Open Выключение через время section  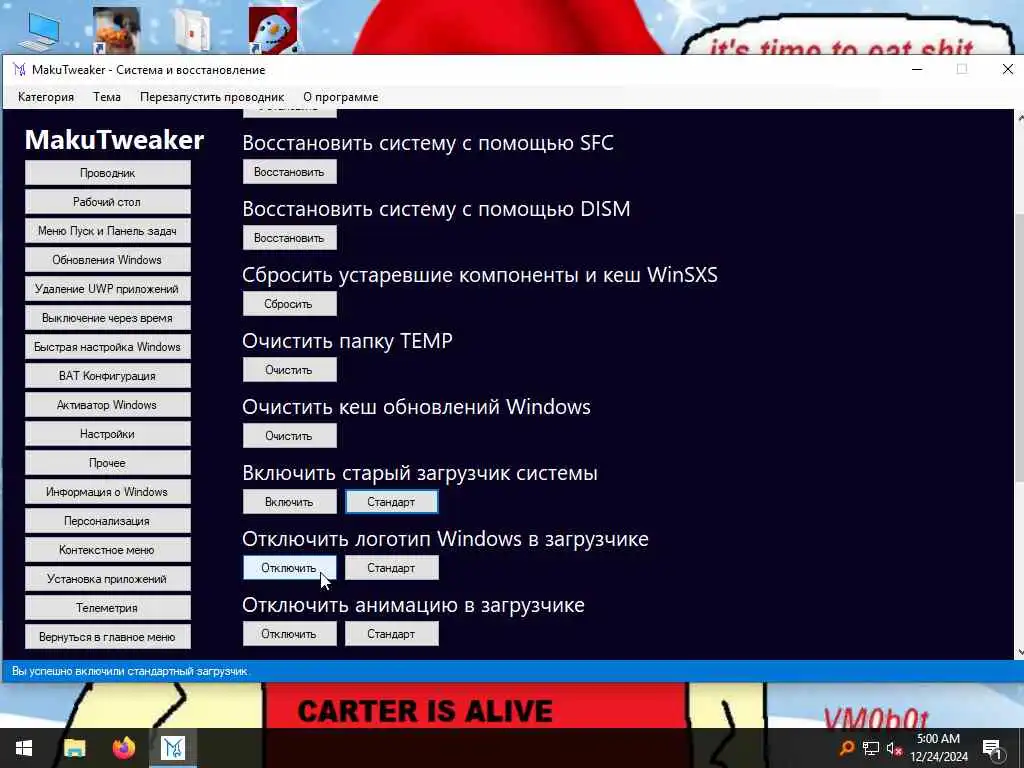[108, 318]
